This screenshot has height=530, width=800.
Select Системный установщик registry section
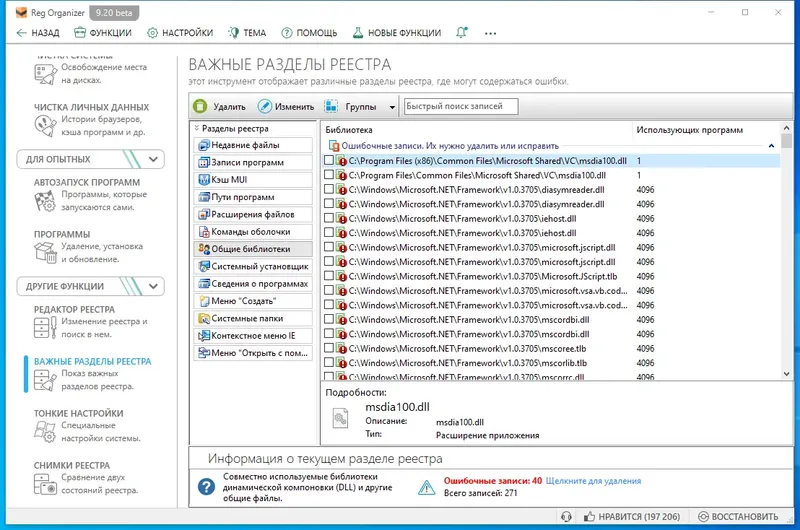(254, 267)
